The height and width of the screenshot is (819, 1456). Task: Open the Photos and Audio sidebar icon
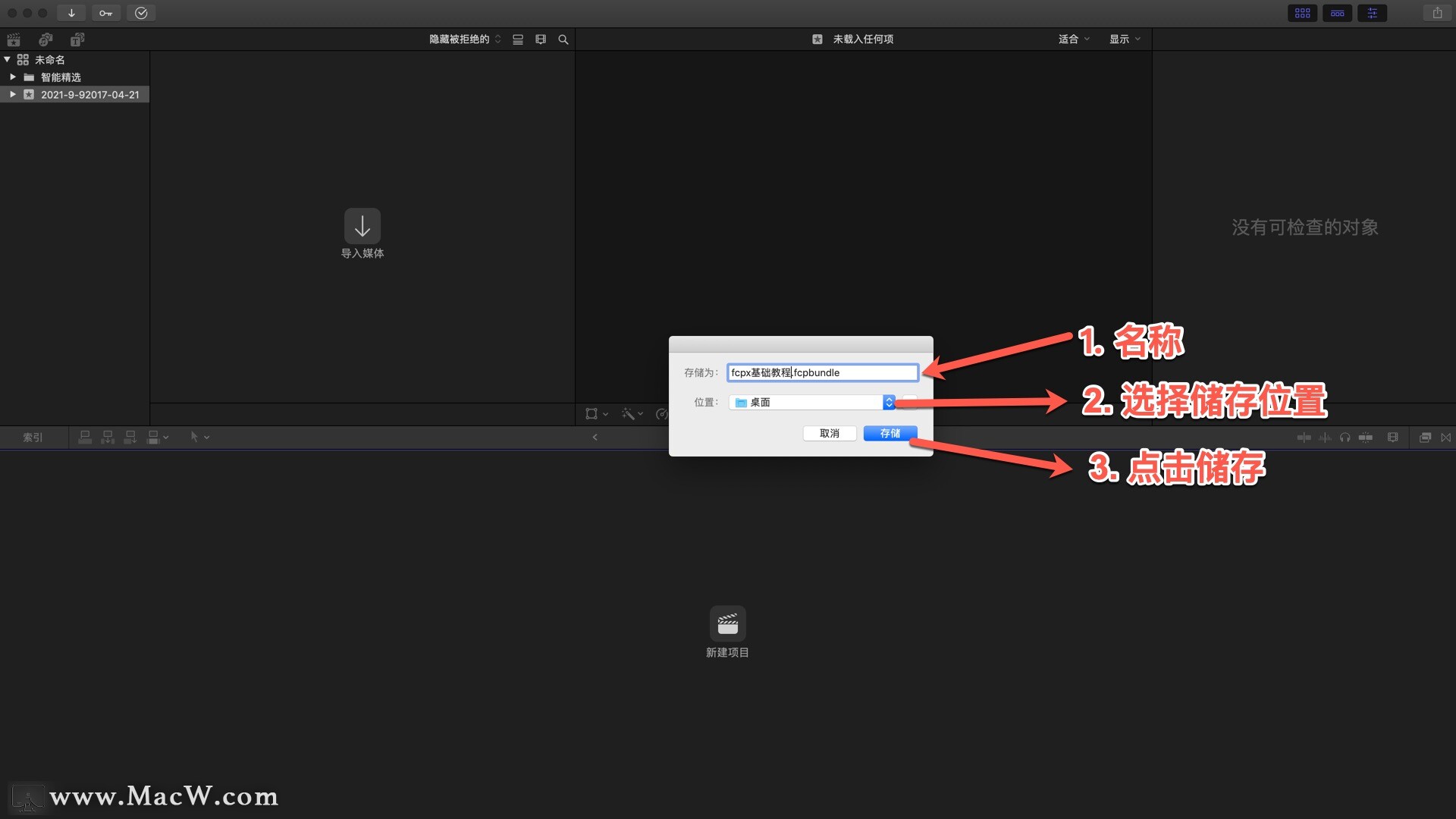coord(45,39)
